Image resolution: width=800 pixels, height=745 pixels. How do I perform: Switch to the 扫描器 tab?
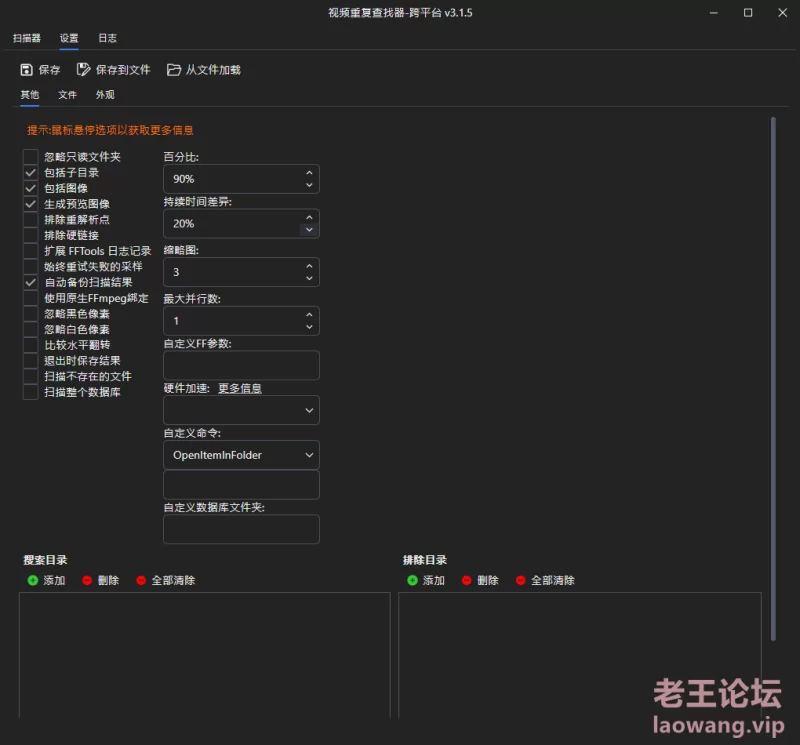[27, 38]
